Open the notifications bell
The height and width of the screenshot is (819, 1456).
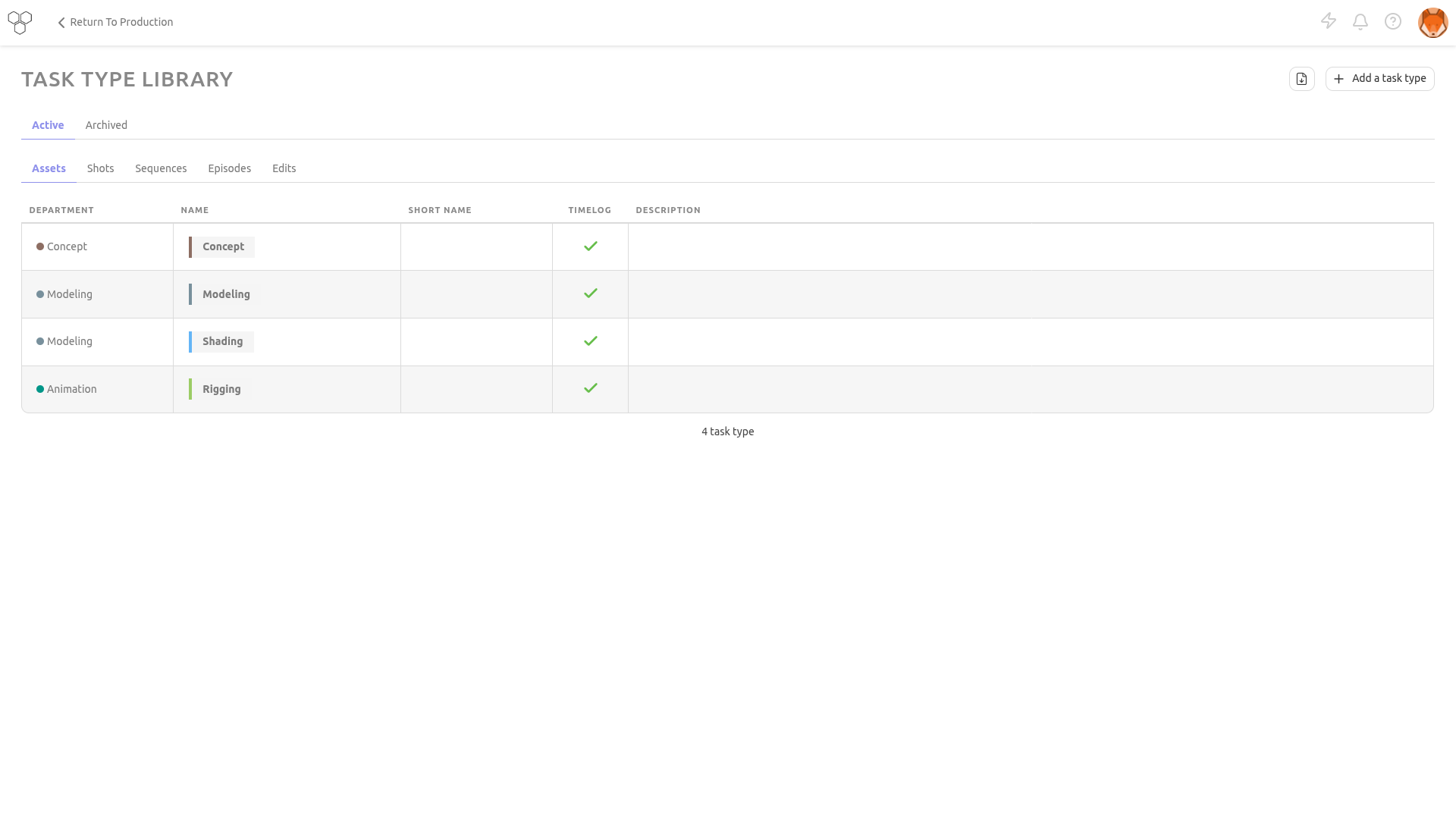pos(1360,21)
